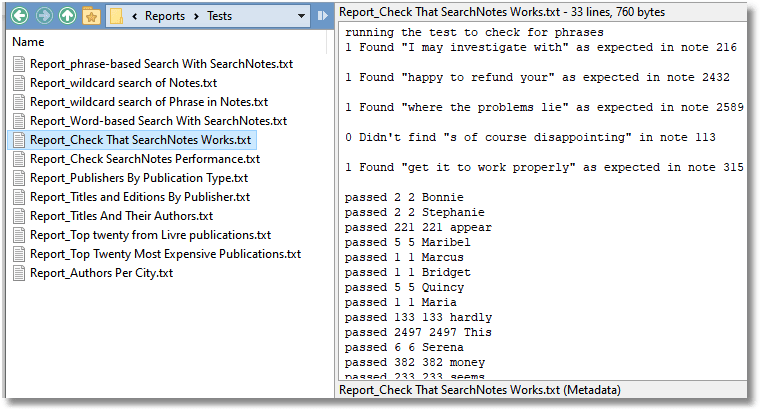The image size is (761, 412).
Task: Click file icon of Report_Check SearchNotes Performance.txt
Action: (x=19, y=159)
